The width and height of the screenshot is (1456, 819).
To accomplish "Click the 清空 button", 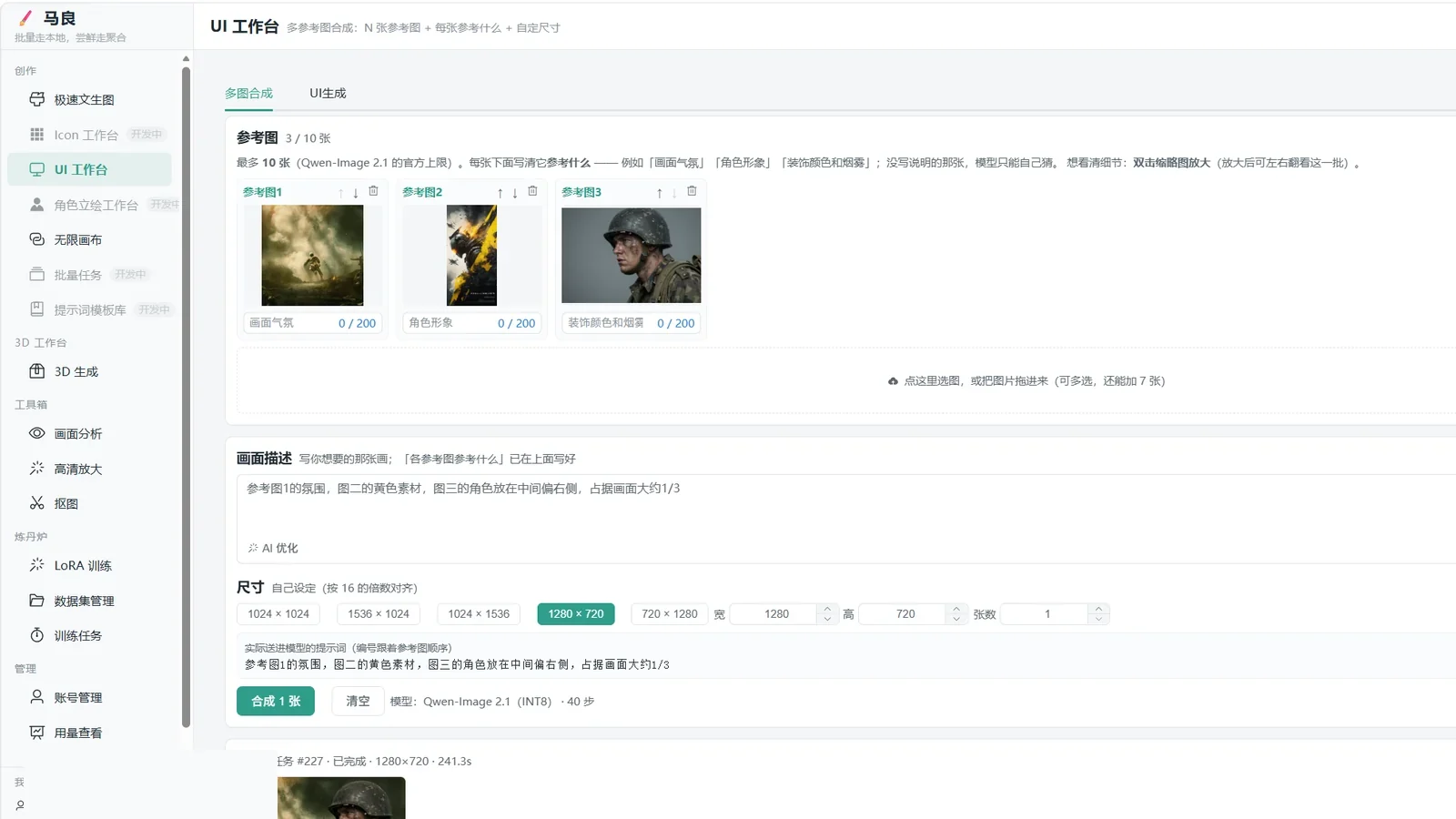I will [x=358, y=702].
